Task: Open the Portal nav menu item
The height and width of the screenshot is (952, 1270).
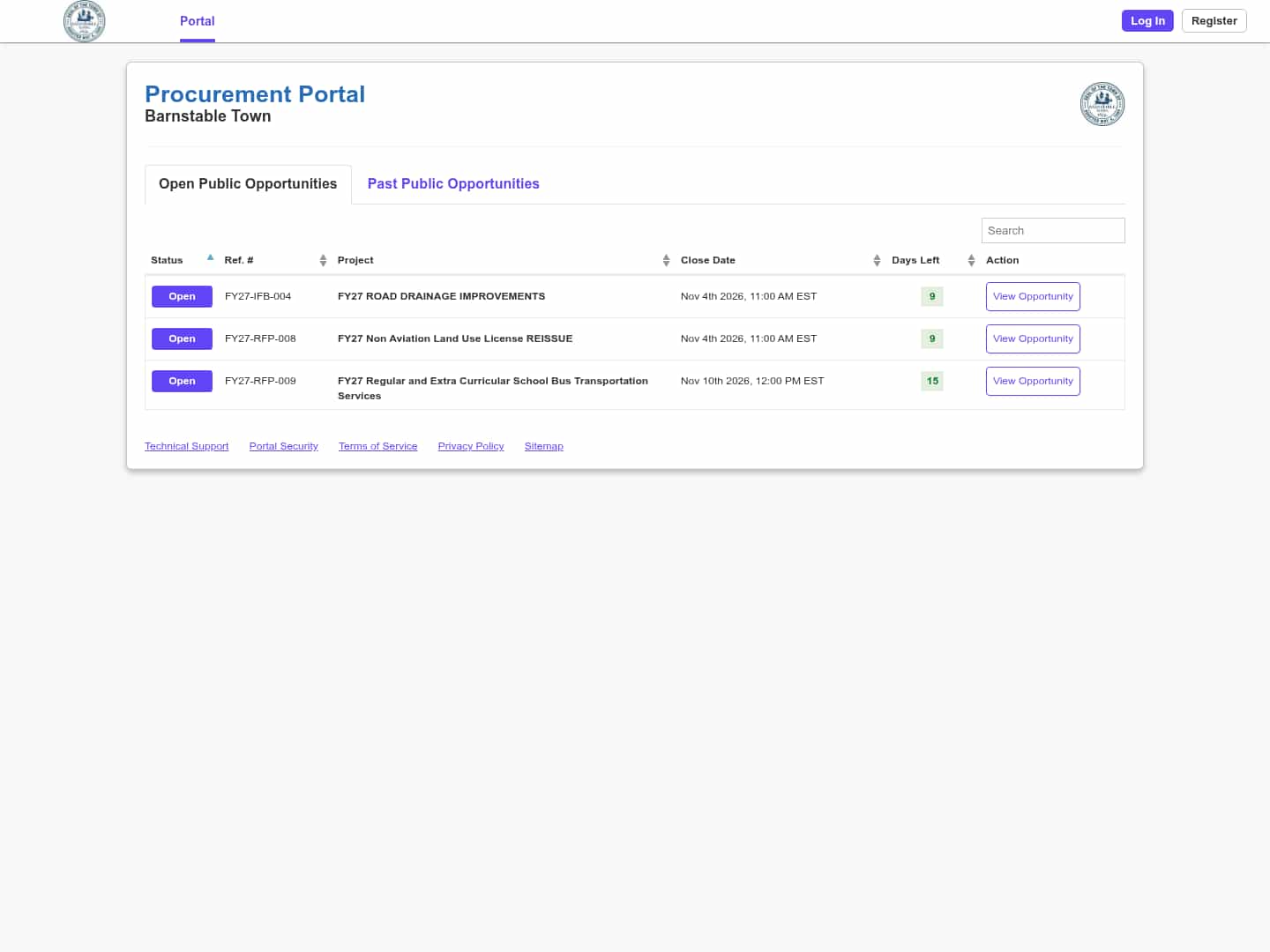Action: (x=198, y=21)
